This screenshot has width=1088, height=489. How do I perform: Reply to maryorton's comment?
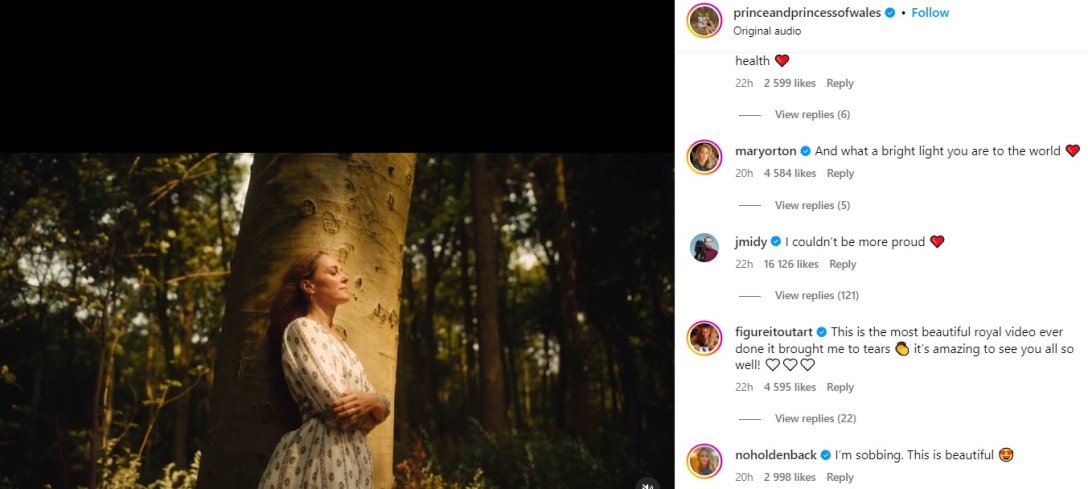pyautogui.click(x=840, y=174)
